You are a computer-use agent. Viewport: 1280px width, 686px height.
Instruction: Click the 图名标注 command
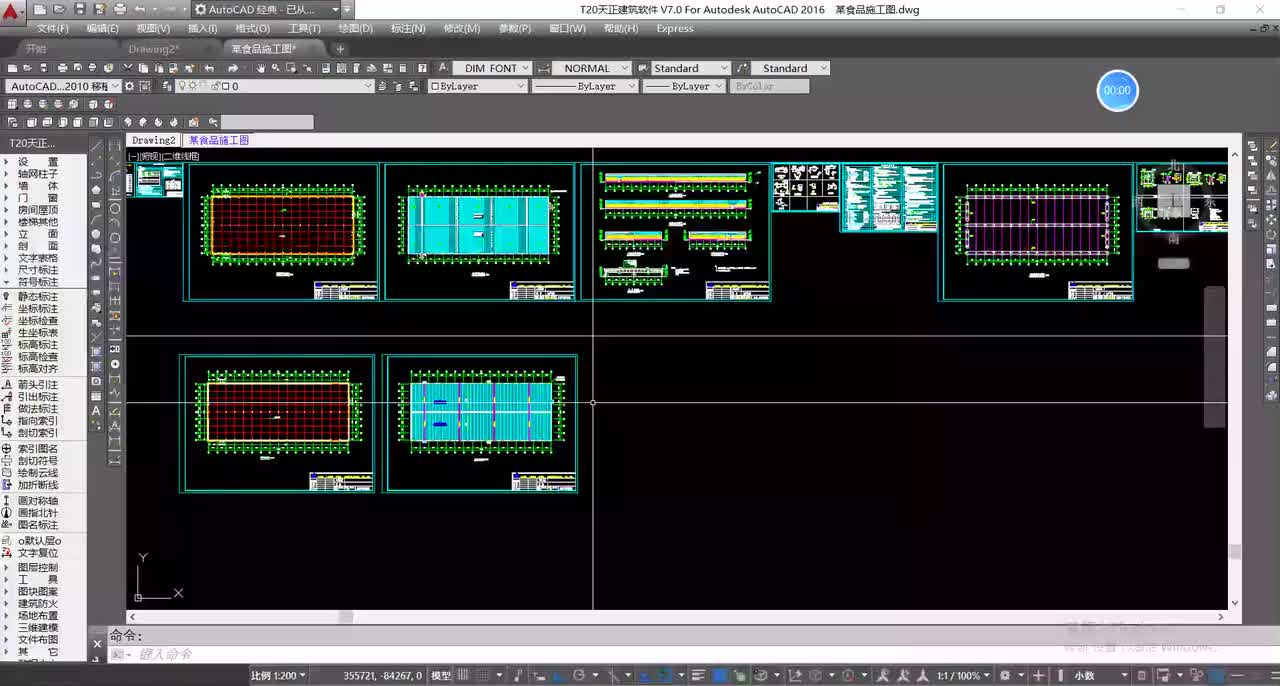38,525
